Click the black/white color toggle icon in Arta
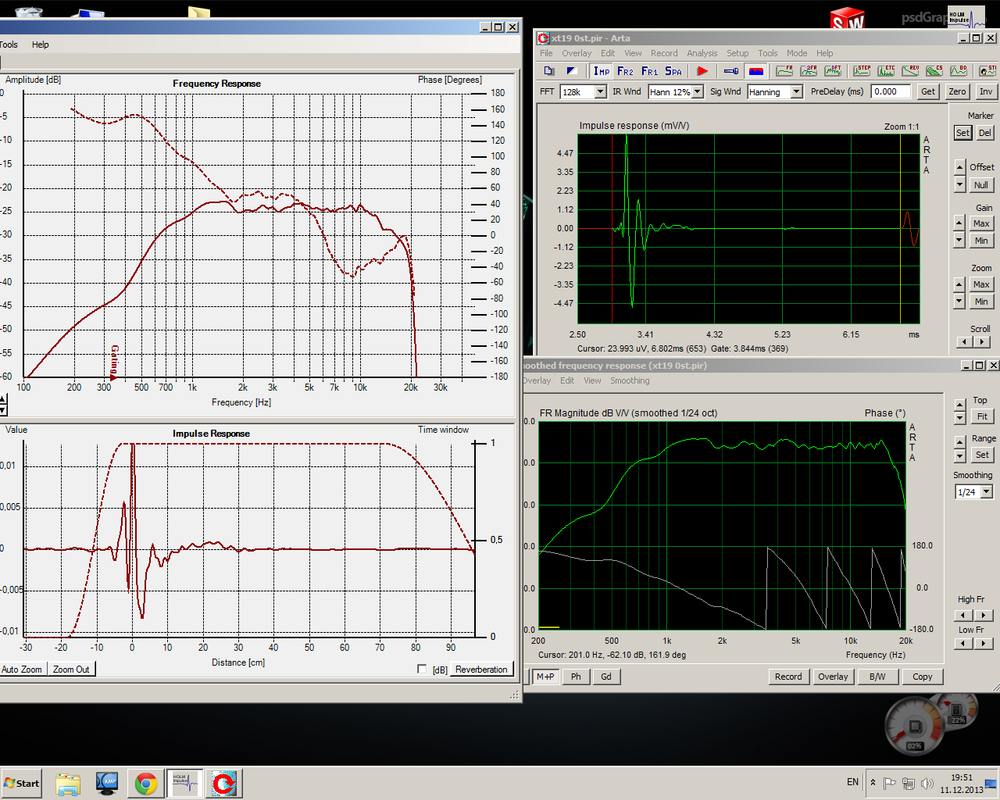The image size is (1000, 800). click(x=572, y=71)
